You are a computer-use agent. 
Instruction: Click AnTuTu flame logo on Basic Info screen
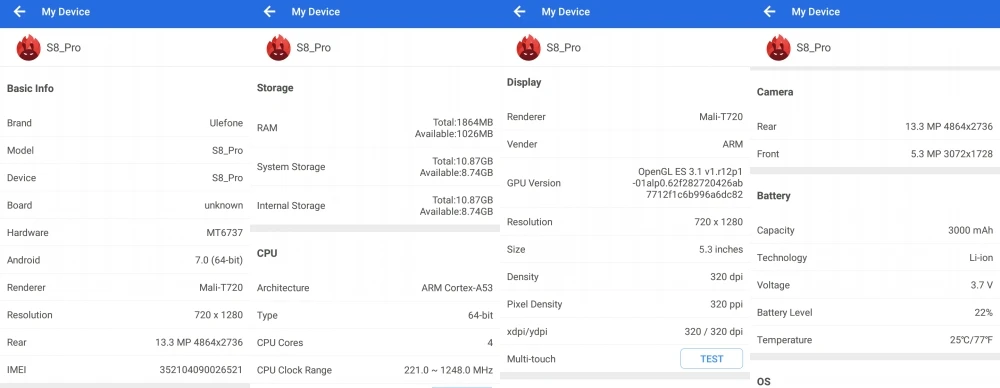(x=28, y=47)
